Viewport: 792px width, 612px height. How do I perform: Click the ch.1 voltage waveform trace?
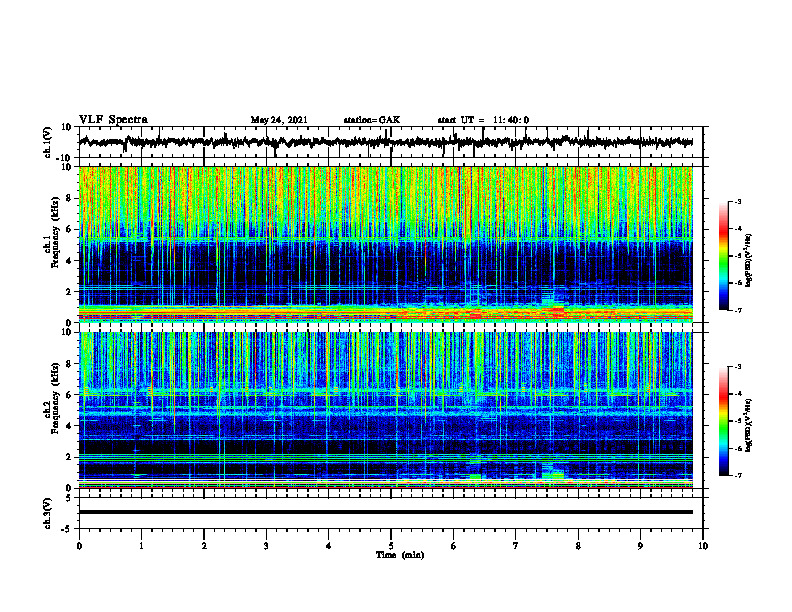tap(385, 142)
